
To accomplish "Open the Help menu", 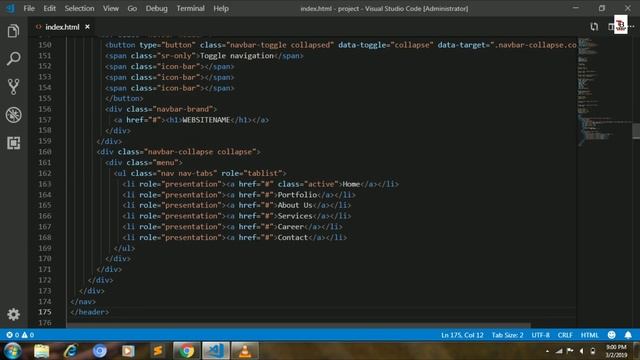I will 221,8.
